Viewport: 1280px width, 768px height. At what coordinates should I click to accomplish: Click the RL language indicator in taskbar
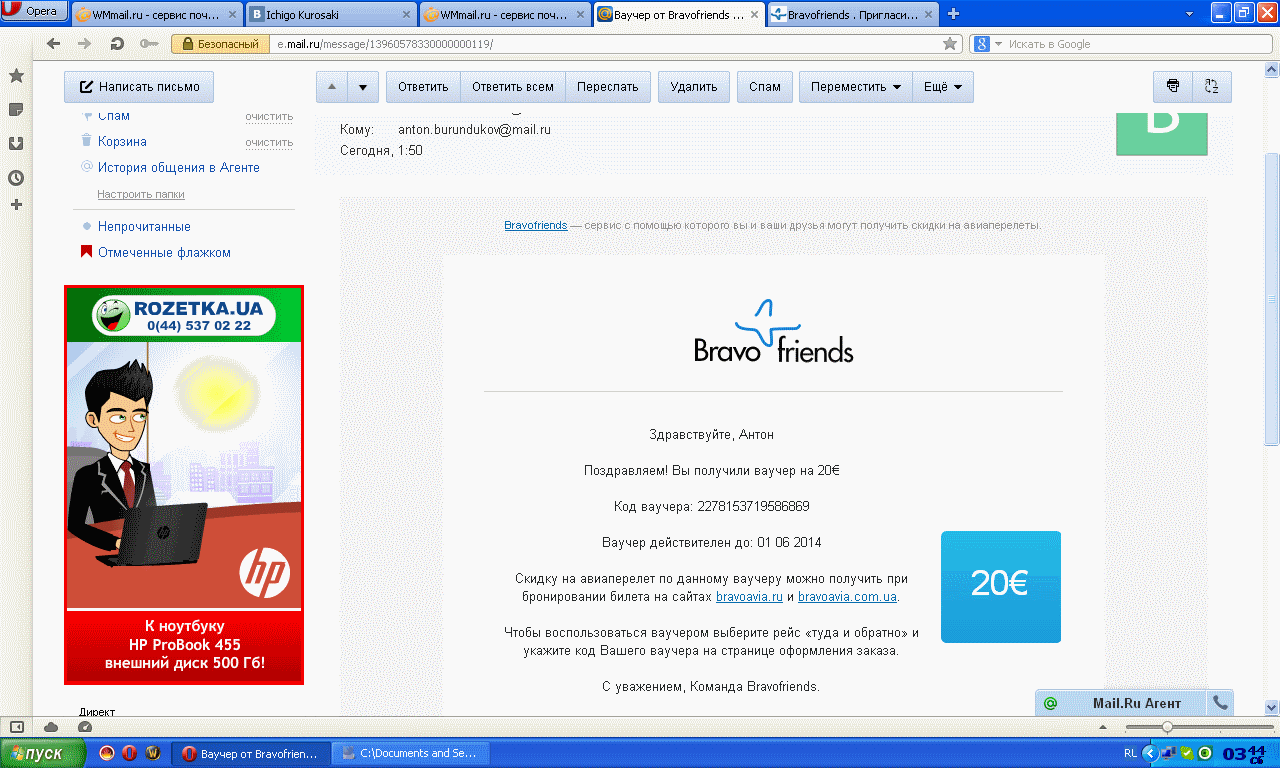point(1130,753)
